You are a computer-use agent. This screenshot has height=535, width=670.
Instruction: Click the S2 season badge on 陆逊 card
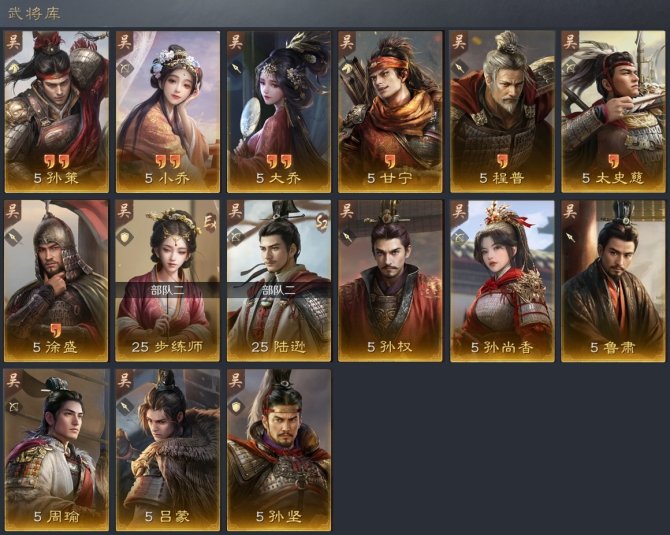coord(321,222)
